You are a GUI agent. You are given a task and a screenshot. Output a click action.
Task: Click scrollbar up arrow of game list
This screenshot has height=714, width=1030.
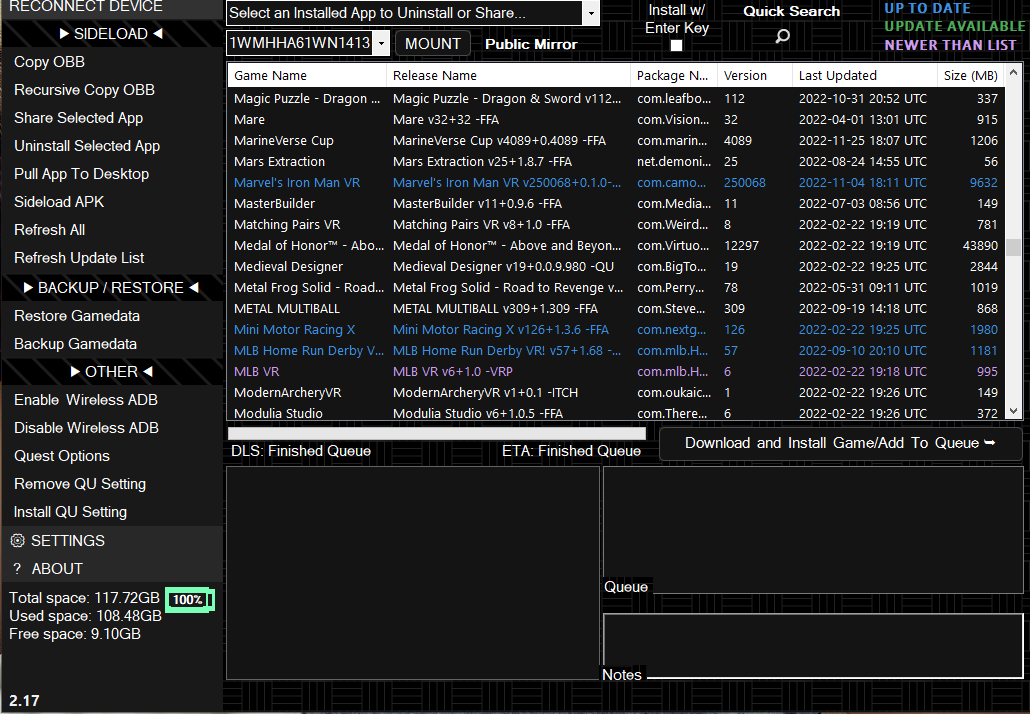(x=1014, y=71)
